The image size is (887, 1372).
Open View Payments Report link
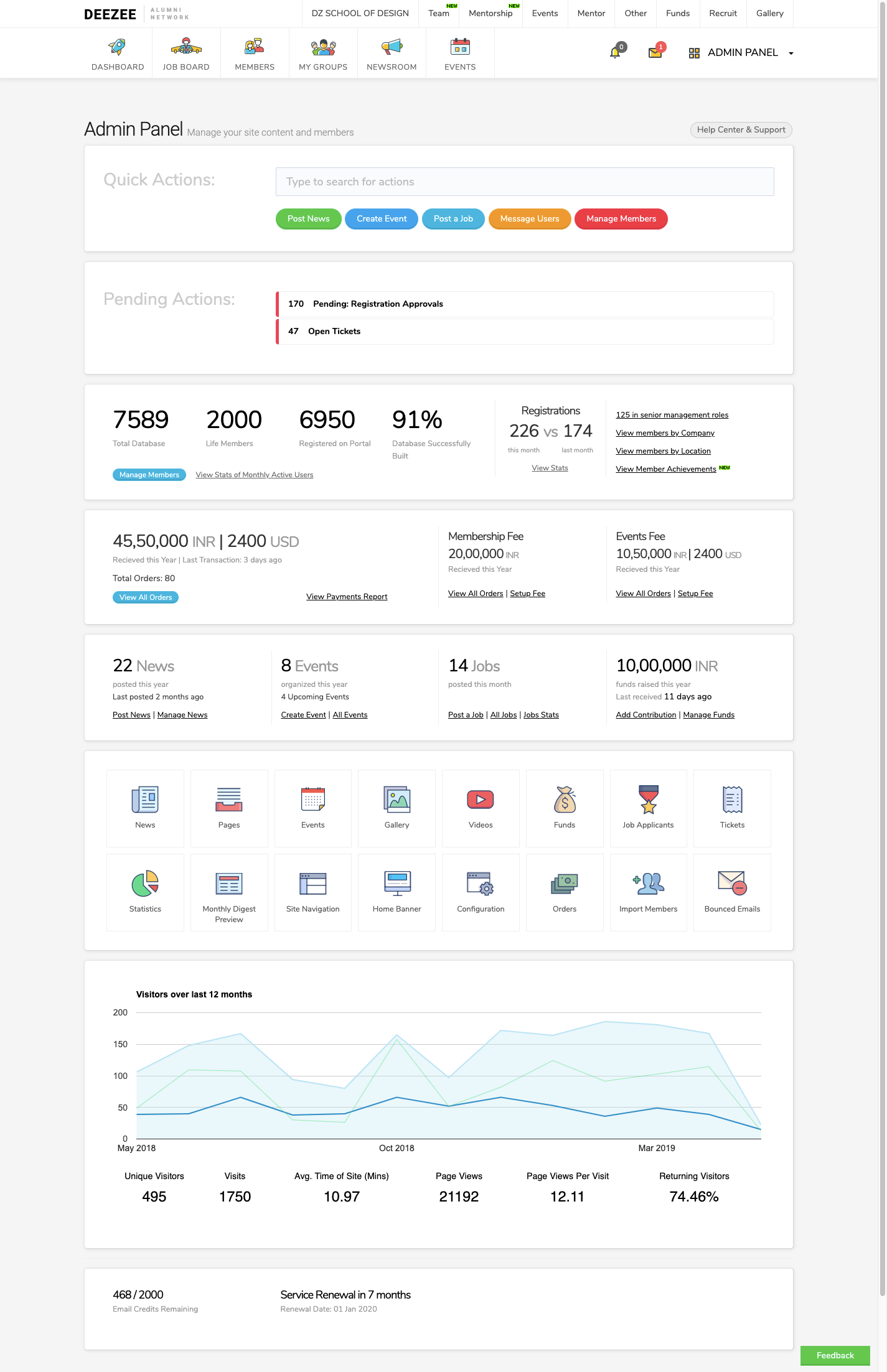347,597
